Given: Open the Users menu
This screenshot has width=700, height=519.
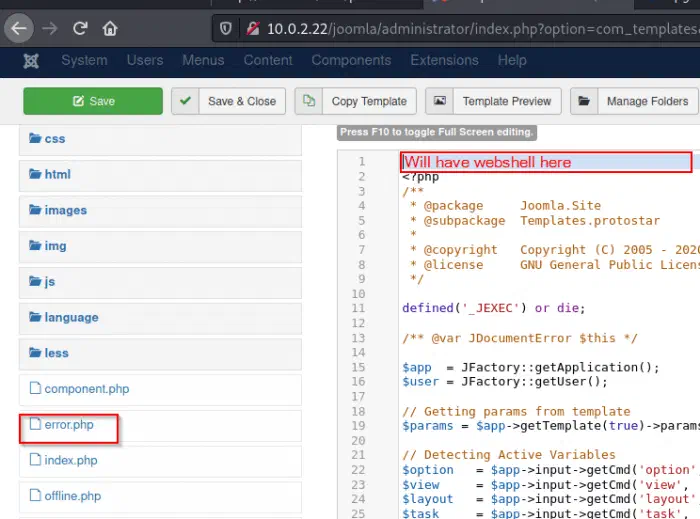Looking at the screenshot, I should coord(145,60).
